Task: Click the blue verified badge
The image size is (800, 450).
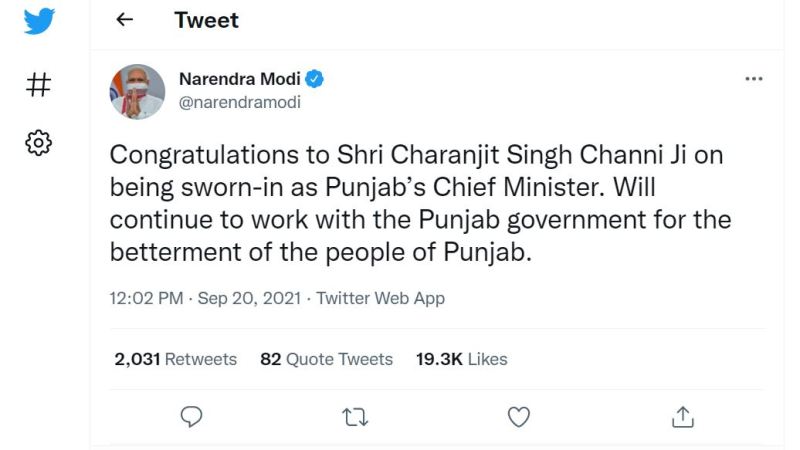Action: click(314, 79)
